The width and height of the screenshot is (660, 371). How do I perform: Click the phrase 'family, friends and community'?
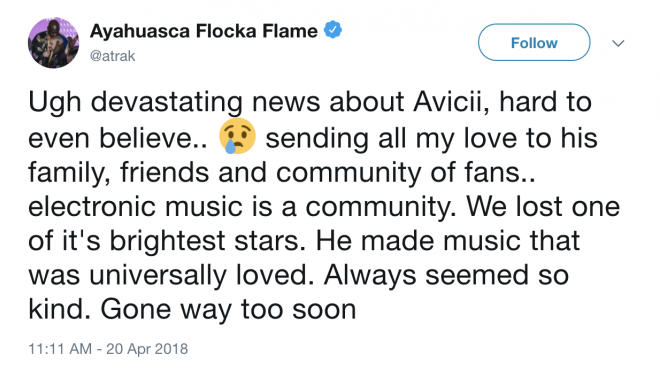(x=225, y=173)
